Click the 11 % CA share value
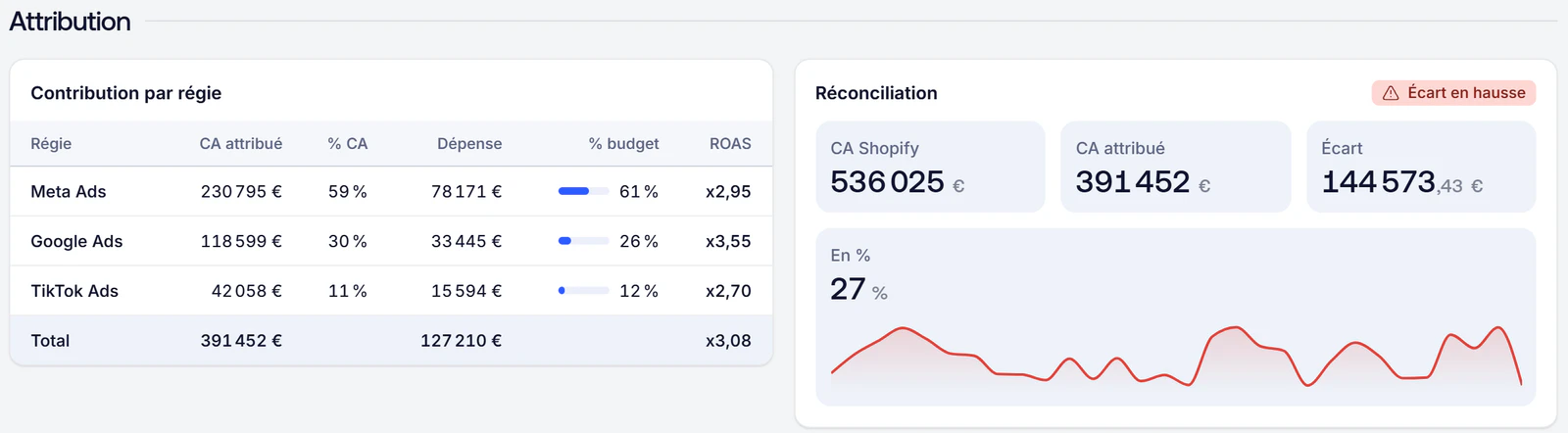The height and width of the screenshot is (433, 1568). click(x=348, y=291)
